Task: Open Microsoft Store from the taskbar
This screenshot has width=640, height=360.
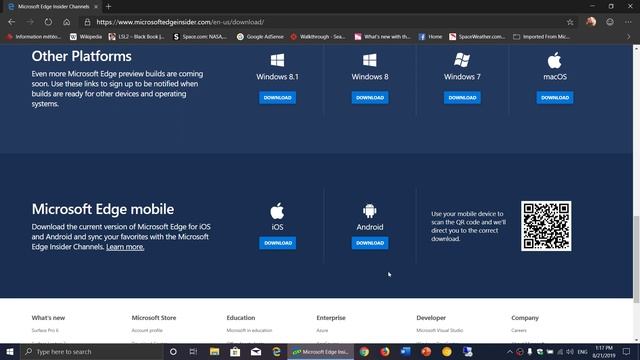Action: pos(235,351)
